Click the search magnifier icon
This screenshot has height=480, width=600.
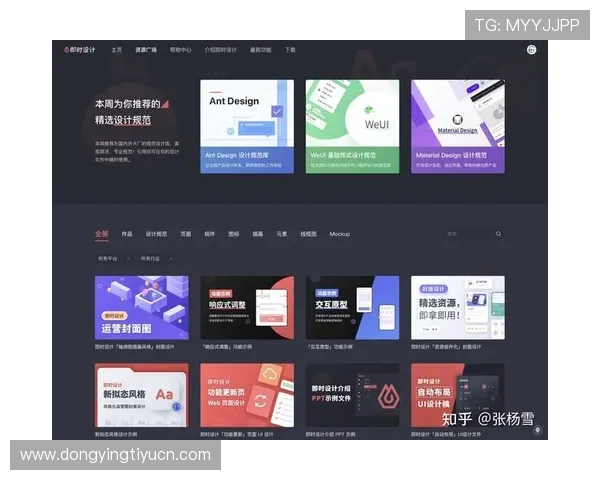coord(499,234)
